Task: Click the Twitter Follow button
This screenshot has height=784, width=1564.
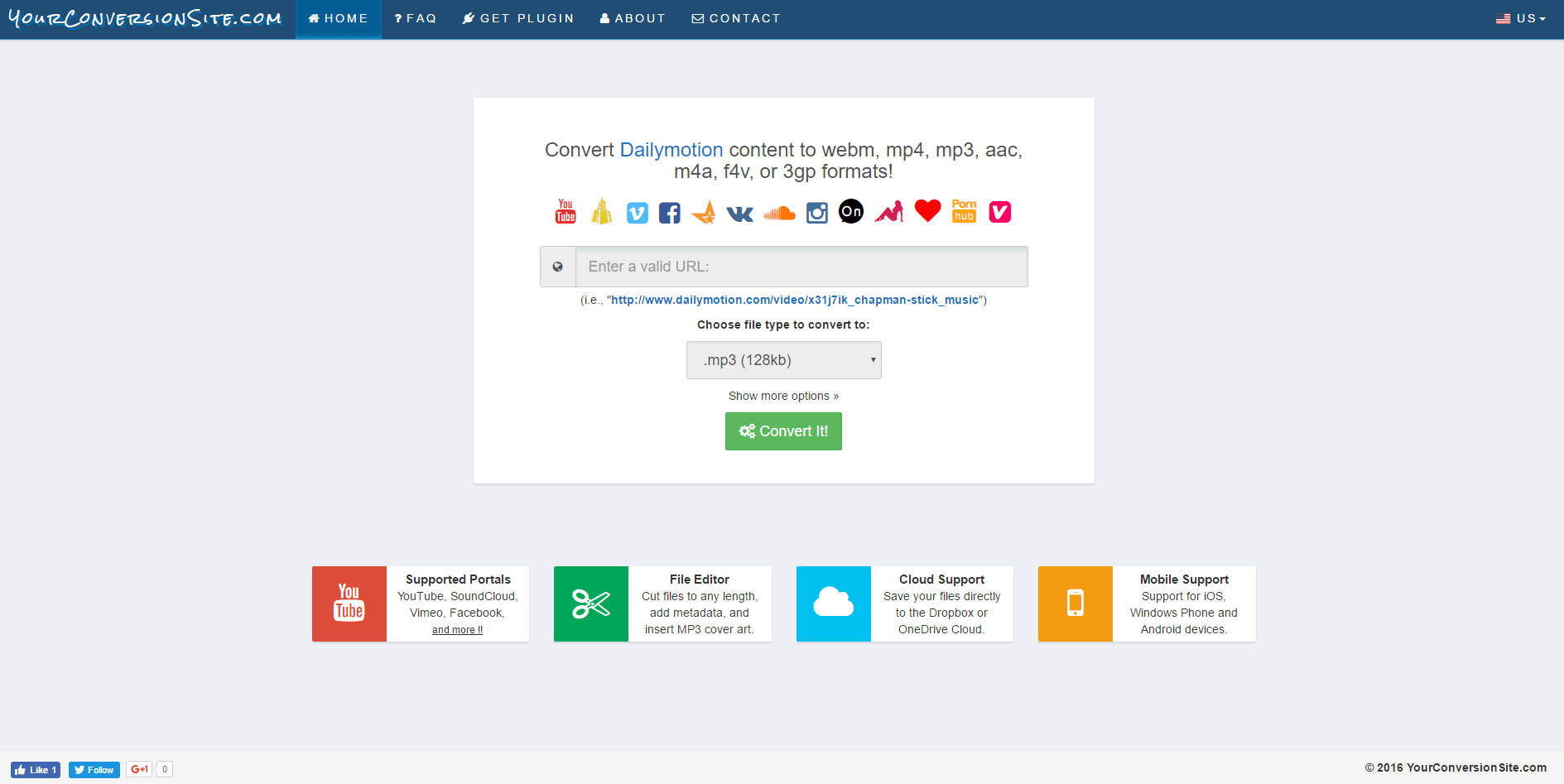Action: pyautogui.click(x=94, y=770)
